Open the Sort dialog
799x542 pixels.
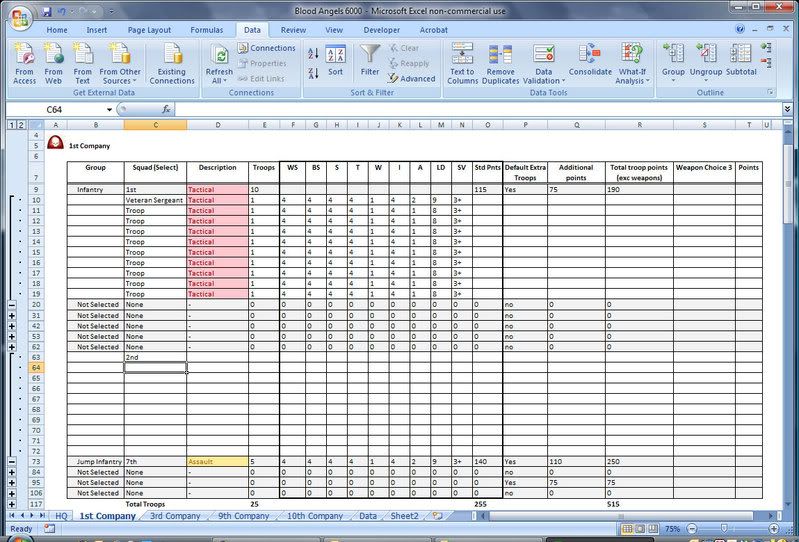(335, 61)
